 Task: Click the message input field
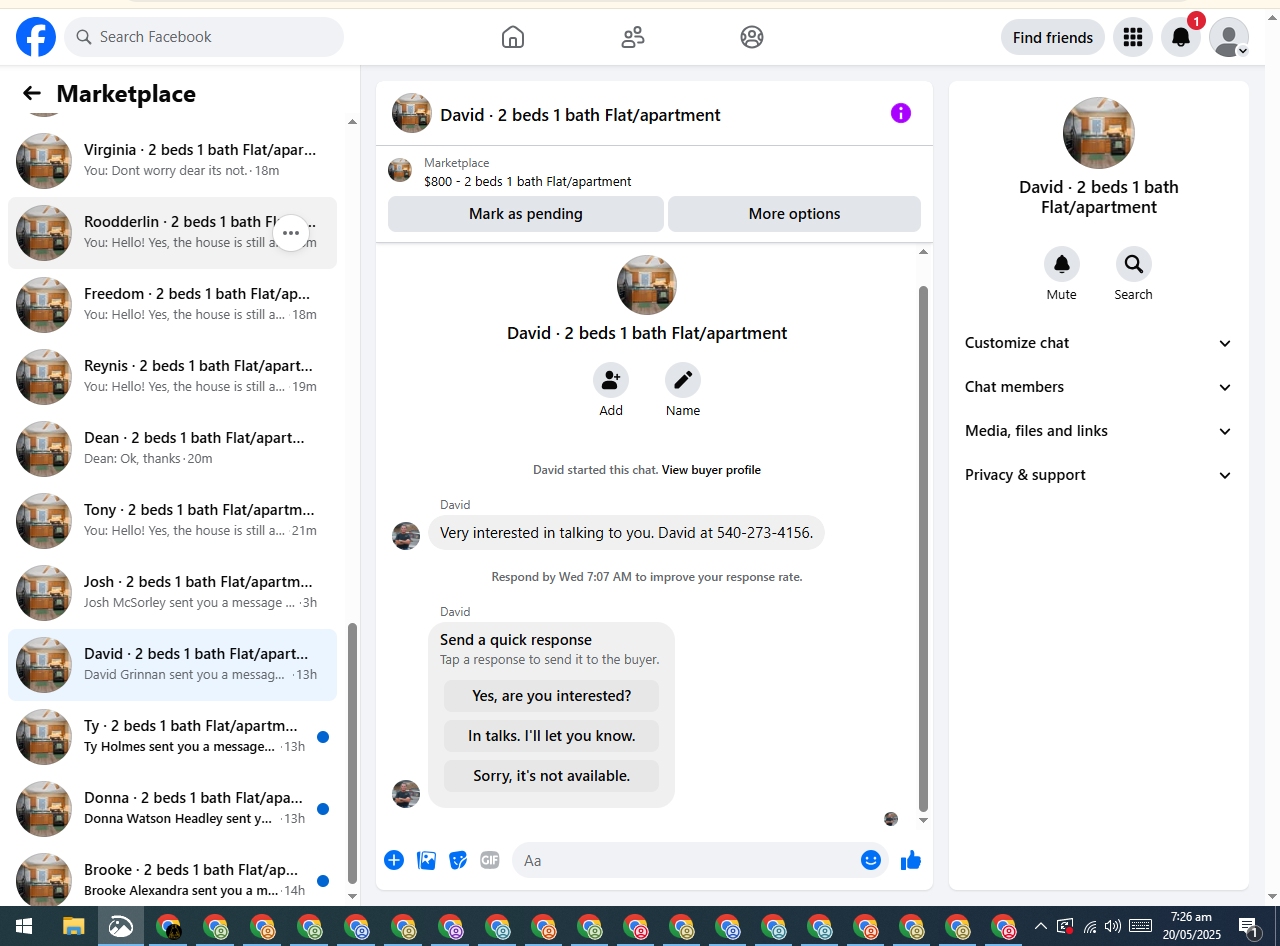tap(685, 860)
